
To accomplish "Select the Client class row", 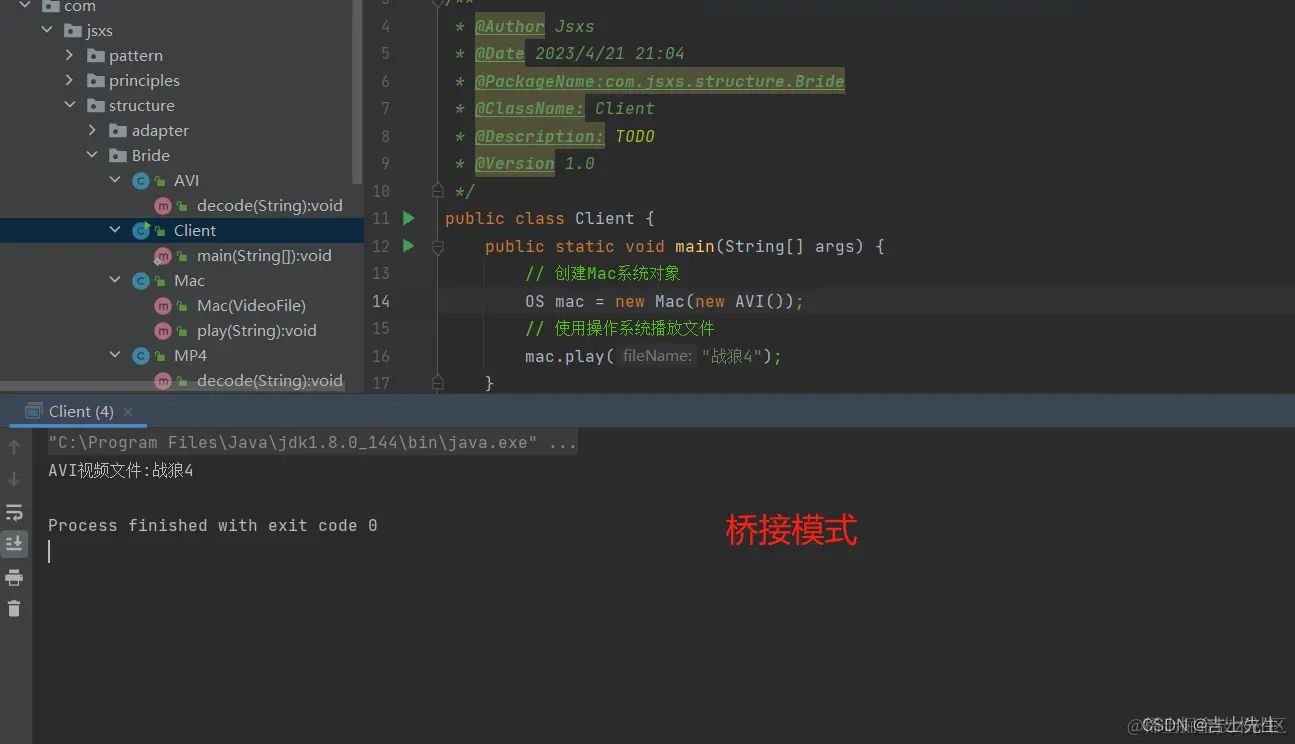I will point(182,230).
